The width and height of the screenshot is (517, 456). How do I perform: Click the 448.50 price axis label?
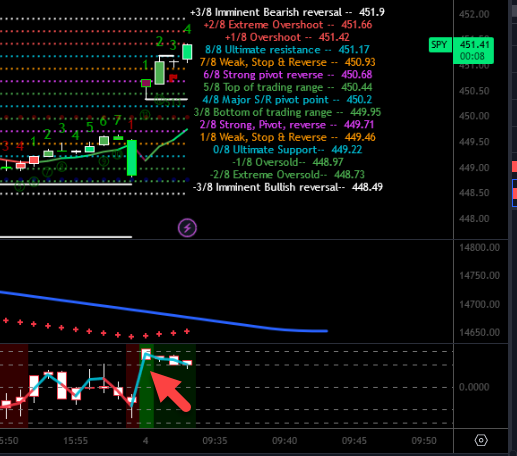pyautogui.click(x=474, y=193)
